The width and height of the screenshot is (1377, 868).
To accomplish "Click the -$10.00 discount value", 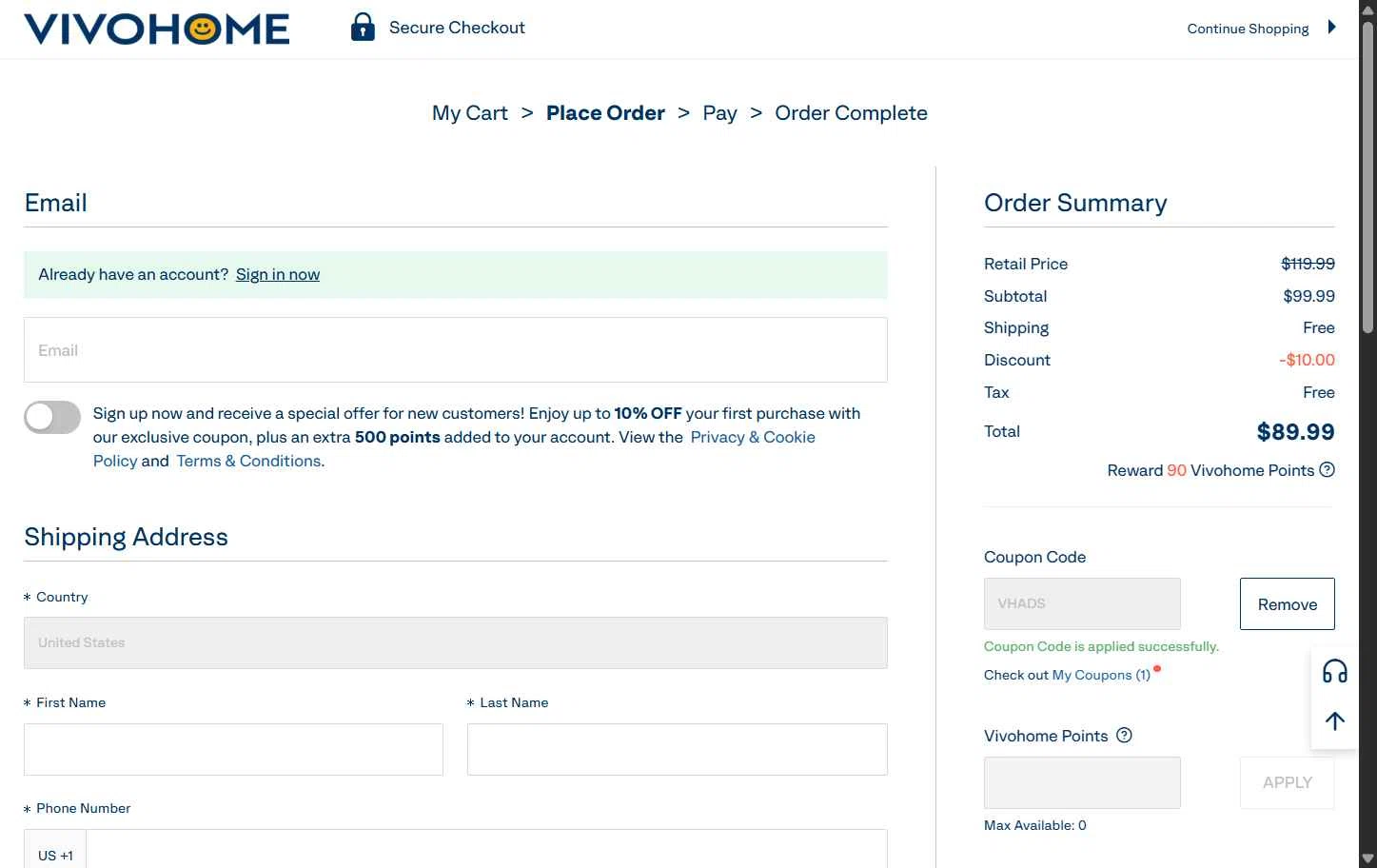I will tap(1307, 360).
